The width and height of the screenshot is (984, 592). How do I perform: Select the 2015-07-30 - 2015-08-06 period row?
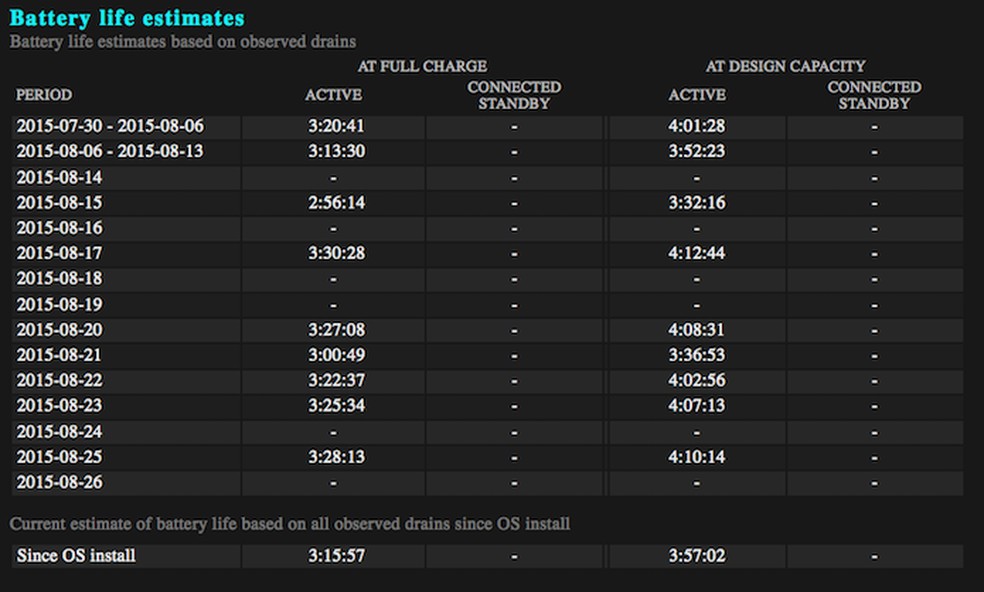pyautogui.click(x=110, y=126)
